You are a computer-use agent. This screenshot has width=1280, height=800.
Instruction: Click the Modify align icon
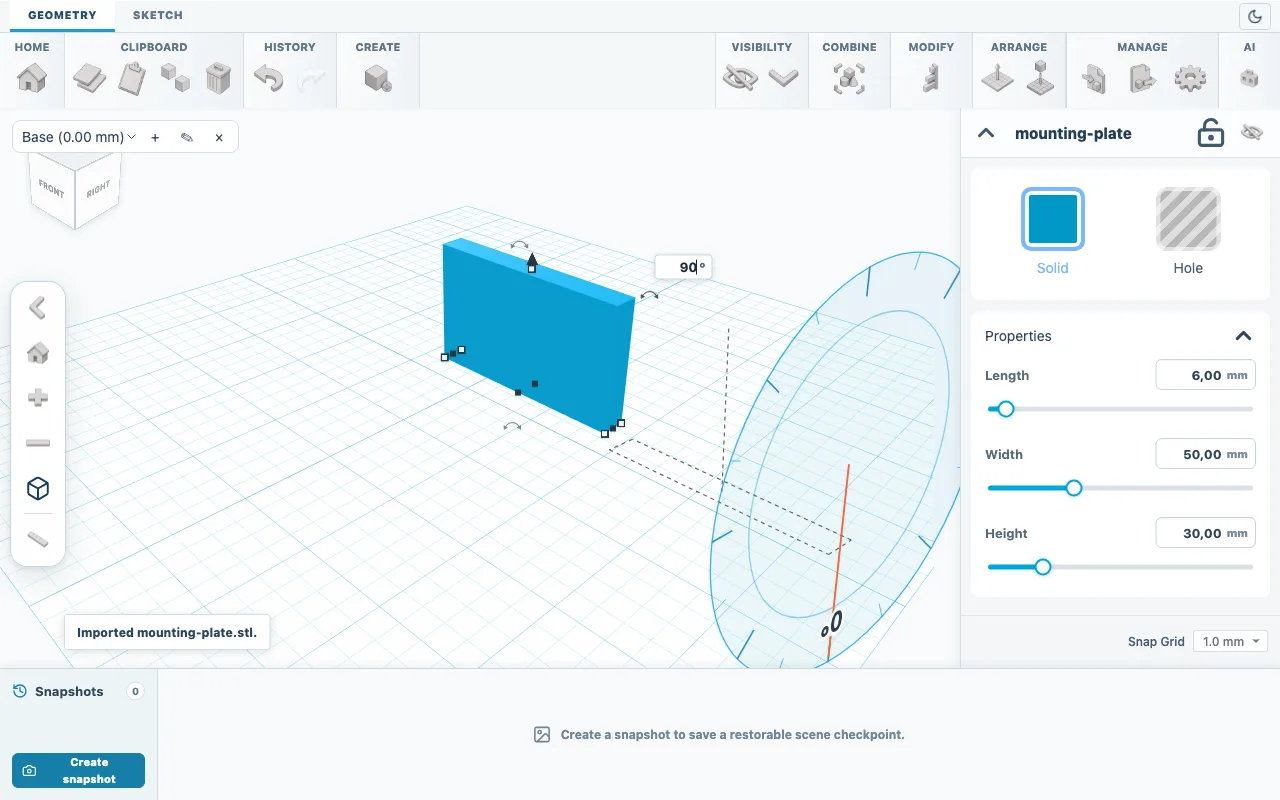coord(931,78)
